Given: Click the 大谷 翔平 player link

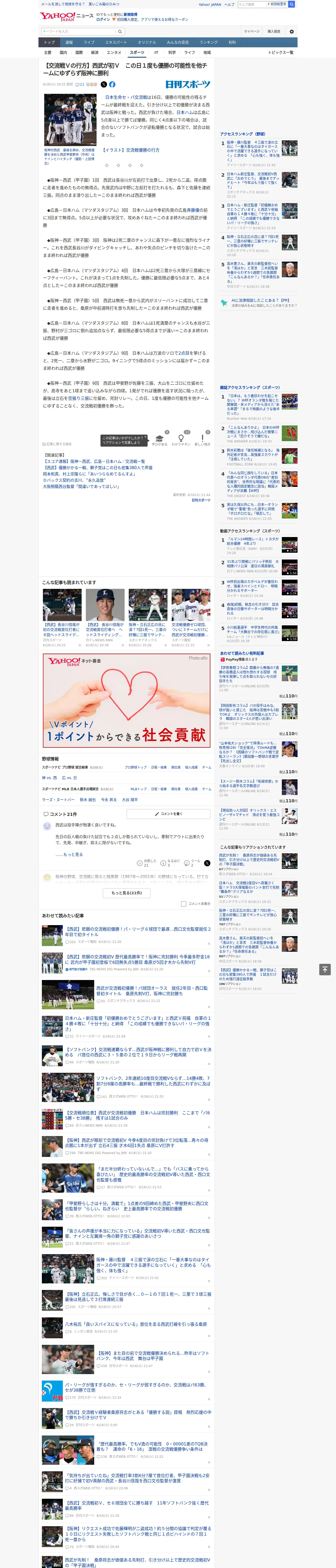Looking at the screenshot, I should [x=130, y=800].
